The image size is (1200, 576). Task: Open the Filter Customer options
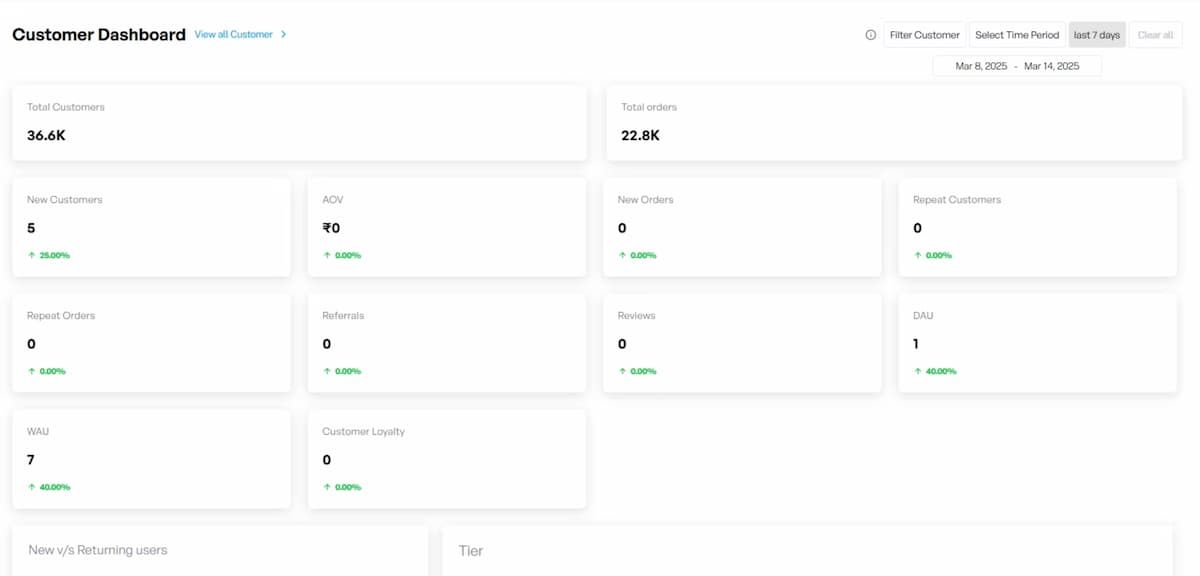click(x=924, y=34)
